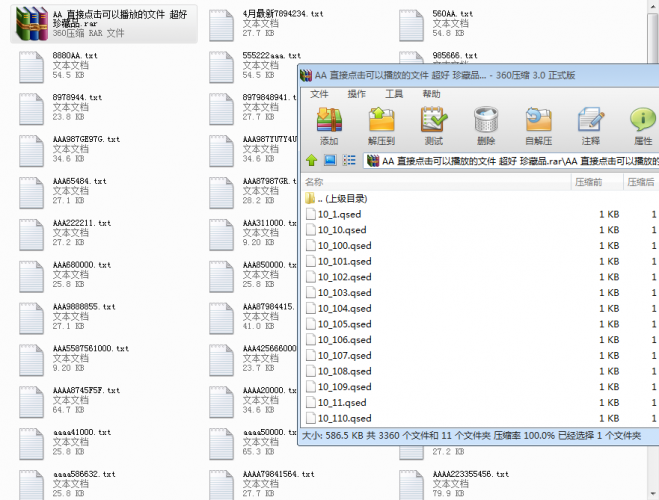Open the 文件 menu
This screenshot has height=500, width=659.
pyautogui.click(x=319, y=94)
